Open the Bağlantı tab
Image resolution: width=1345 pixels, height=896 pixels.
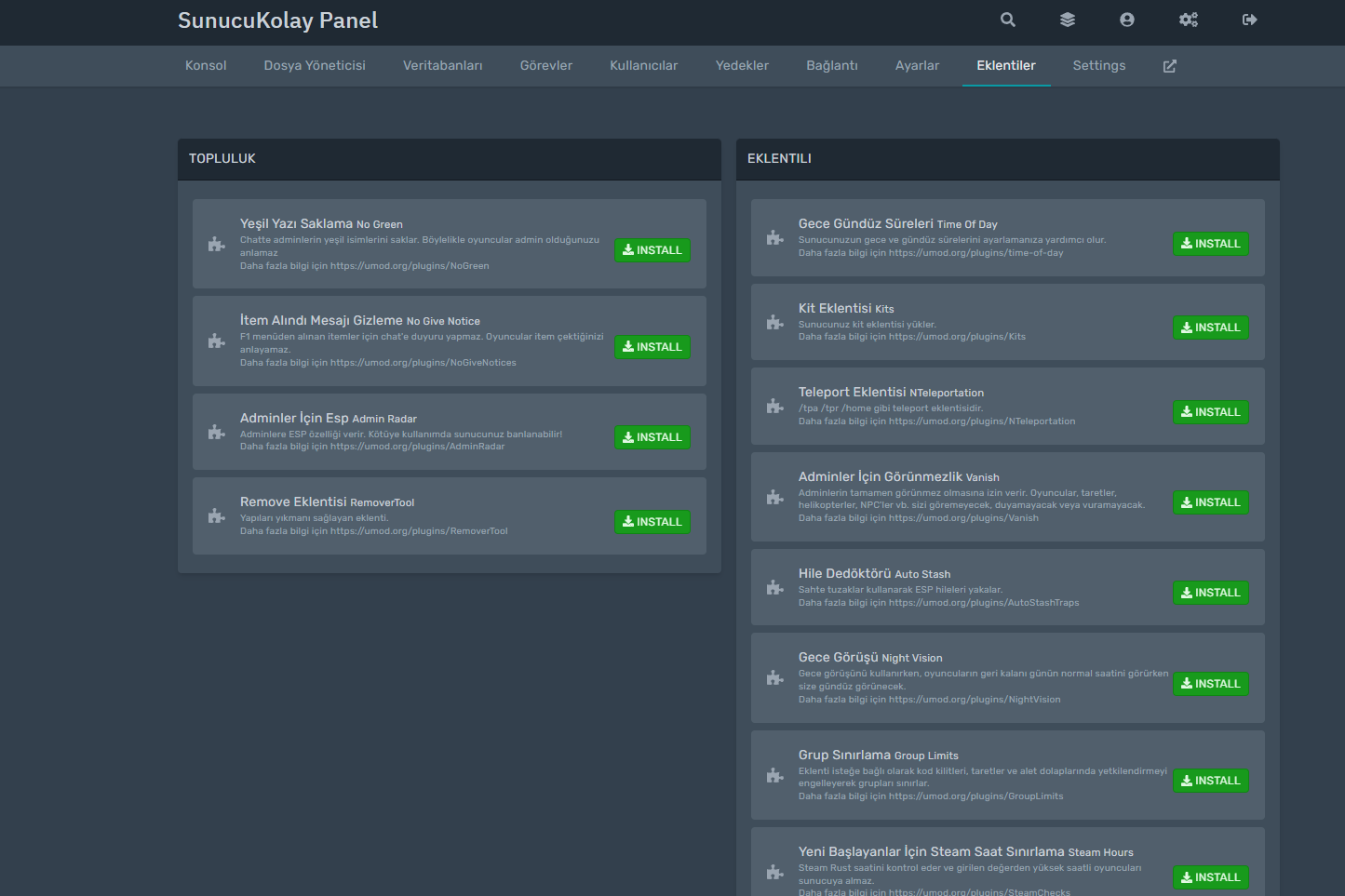(x=832, y=66)
